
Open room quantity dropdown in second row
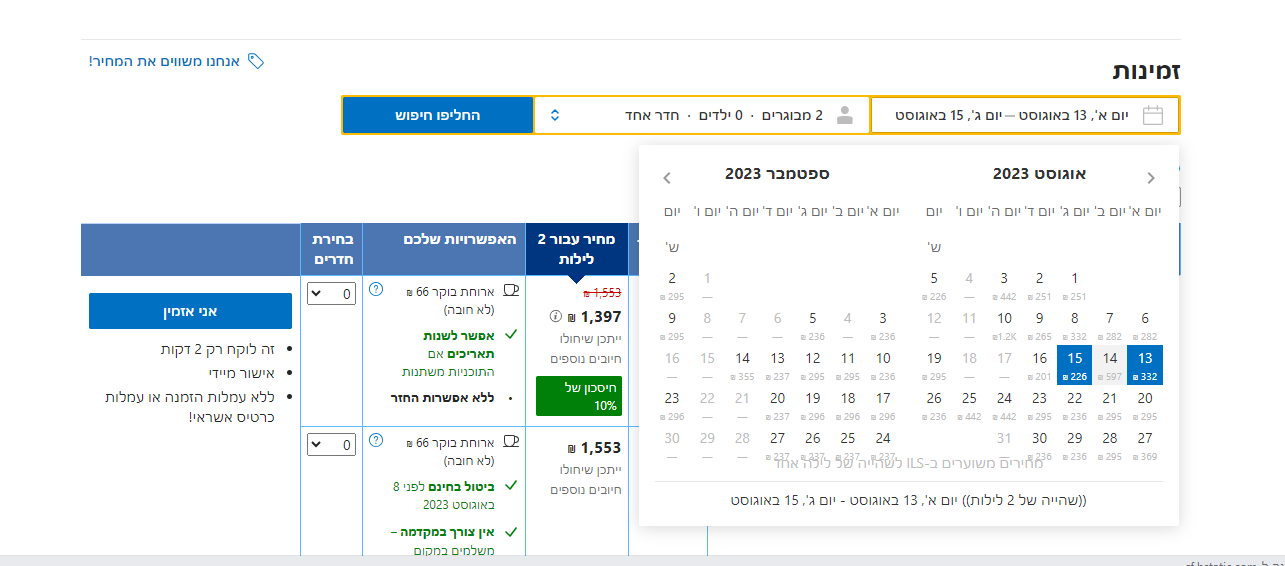coord(330,444)
